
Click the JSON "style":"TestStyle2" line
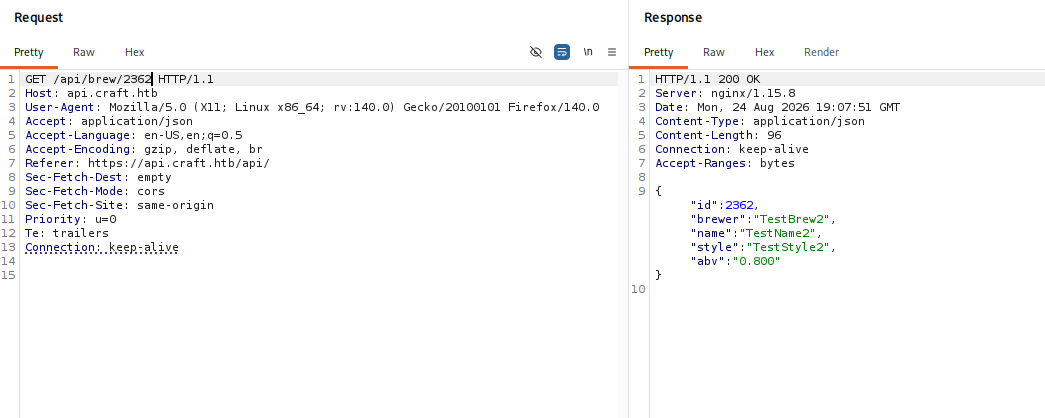pyautogui.click(x=763, y=247)
